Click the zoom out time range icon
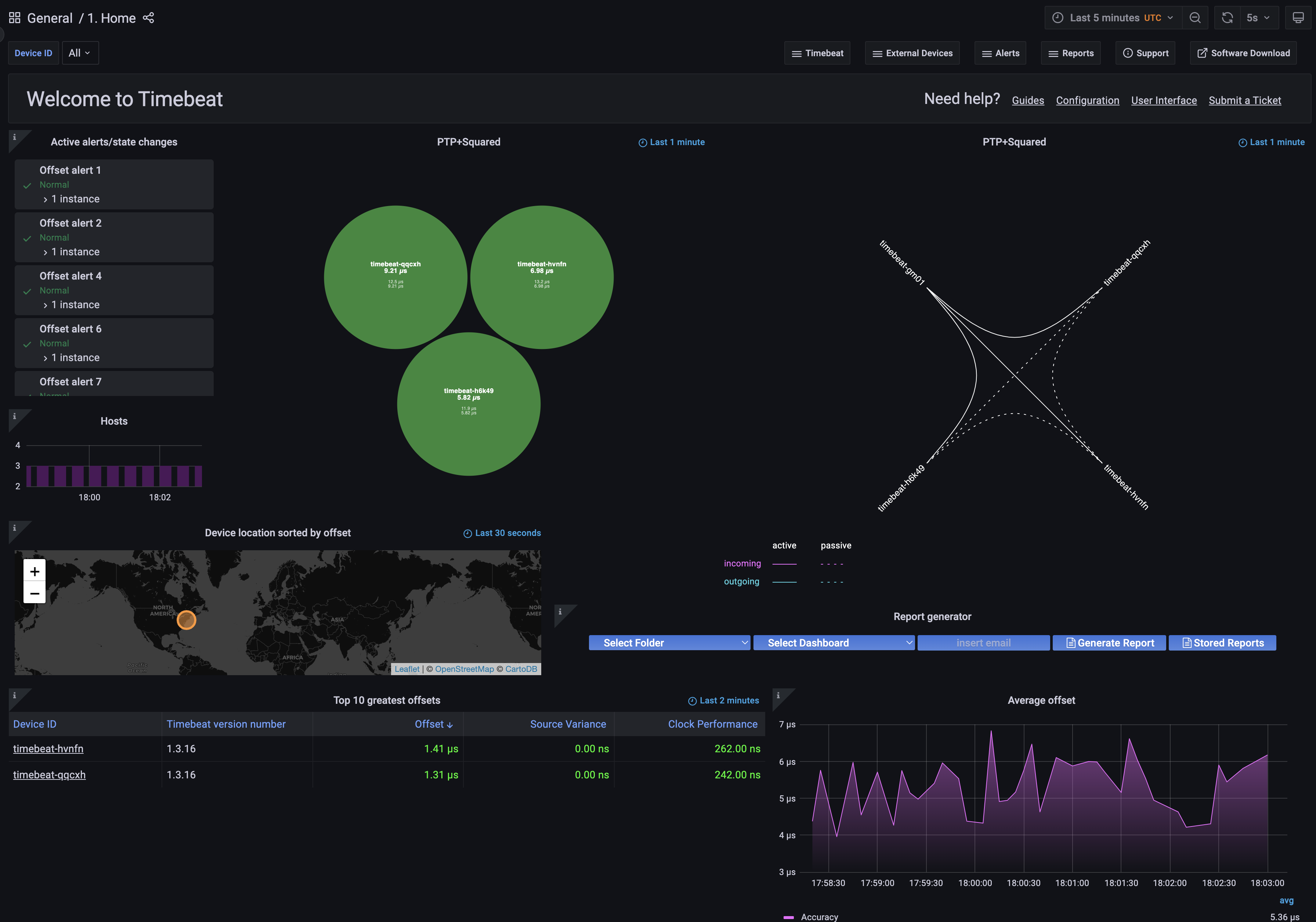Image resolution: width=1316 pixels, height=922 pixels. click(x=1195, y=18)
